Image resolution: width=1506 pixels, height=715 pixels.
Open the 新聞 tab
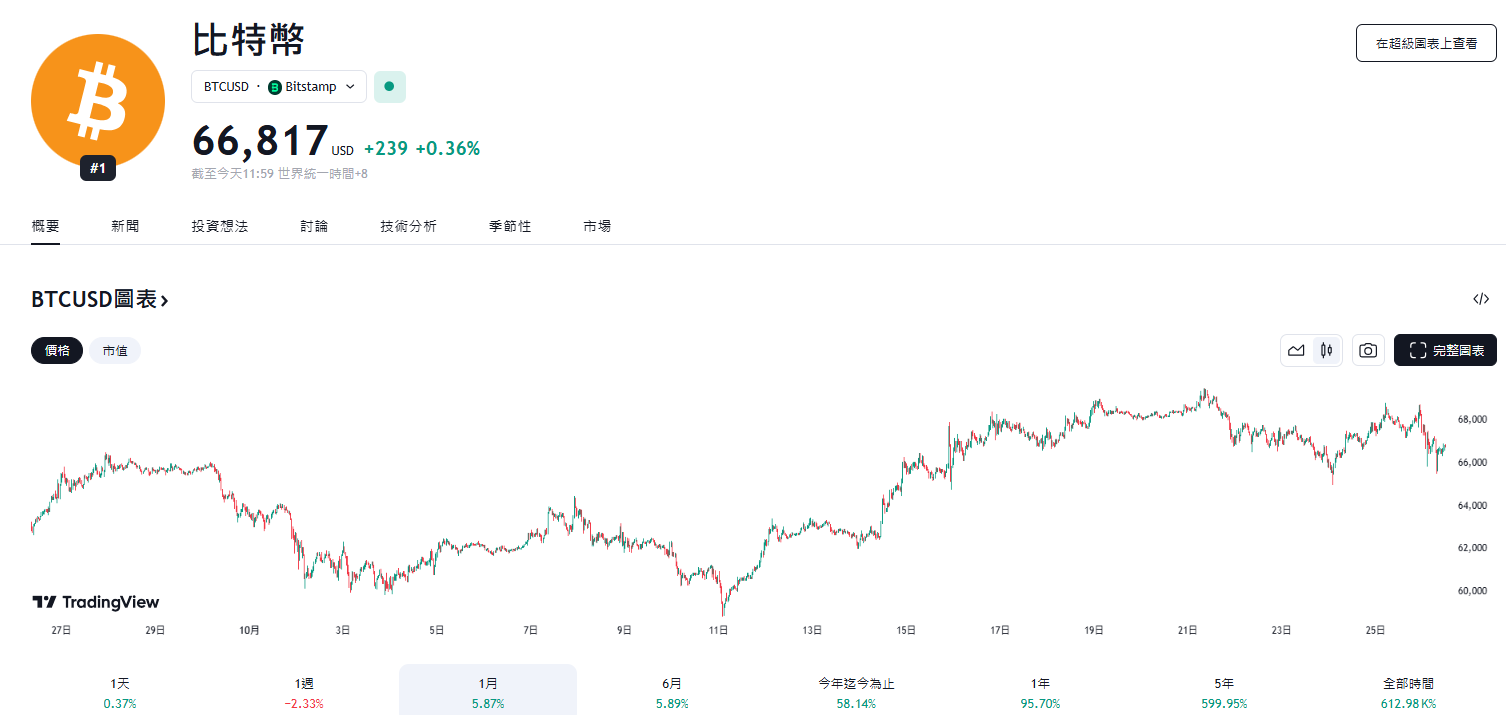click(125, 226)
